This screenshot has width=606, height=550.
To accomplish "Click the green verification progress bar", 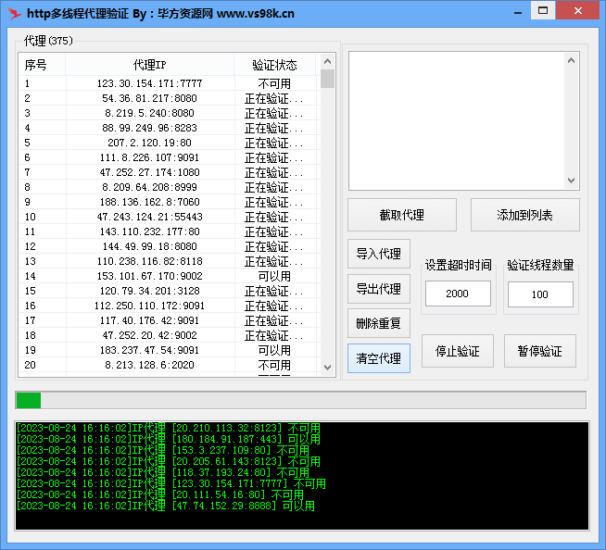I will pyautogui.click(x=301, y=400).
